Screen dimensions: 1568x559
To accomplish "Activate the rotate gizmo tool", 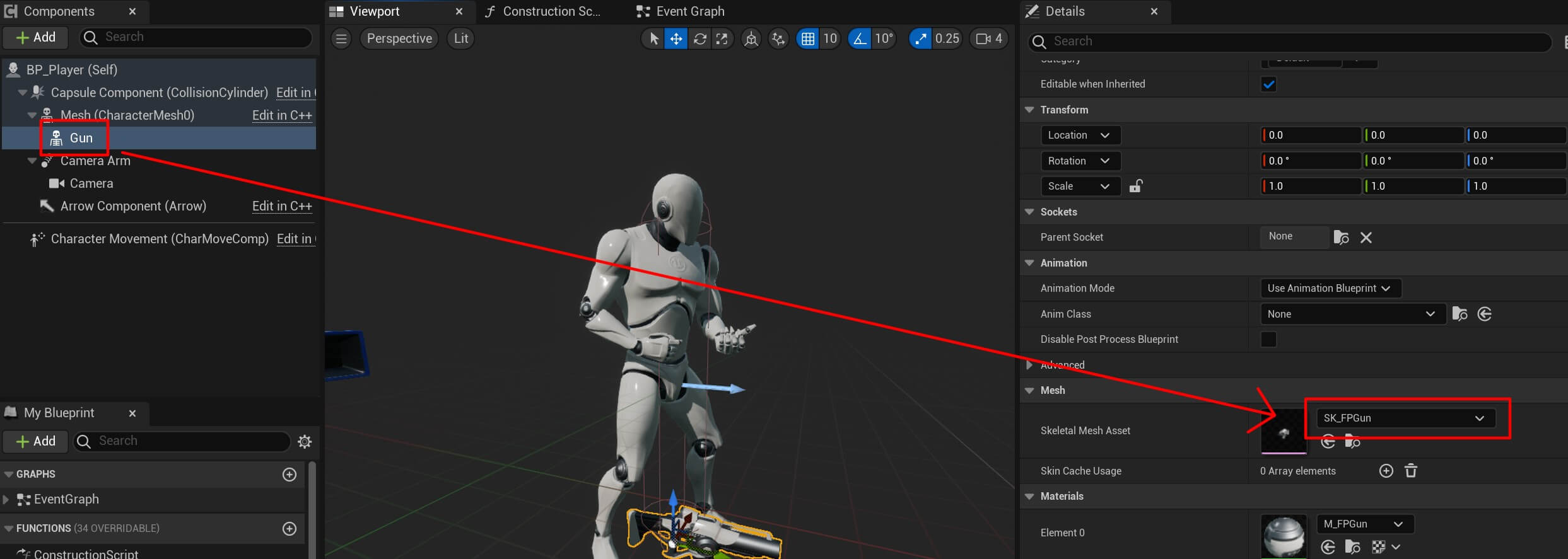I will (699, 39).
